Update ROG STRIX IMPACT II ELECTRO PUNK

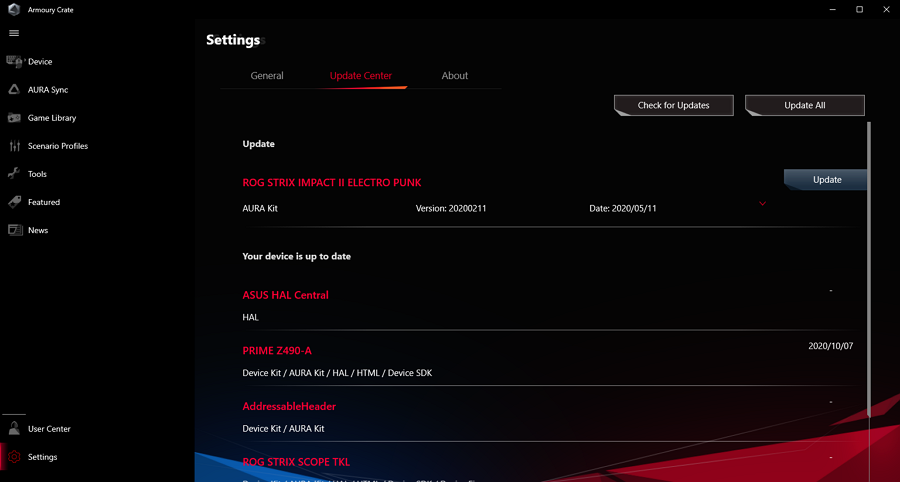(x=826, y=180)
